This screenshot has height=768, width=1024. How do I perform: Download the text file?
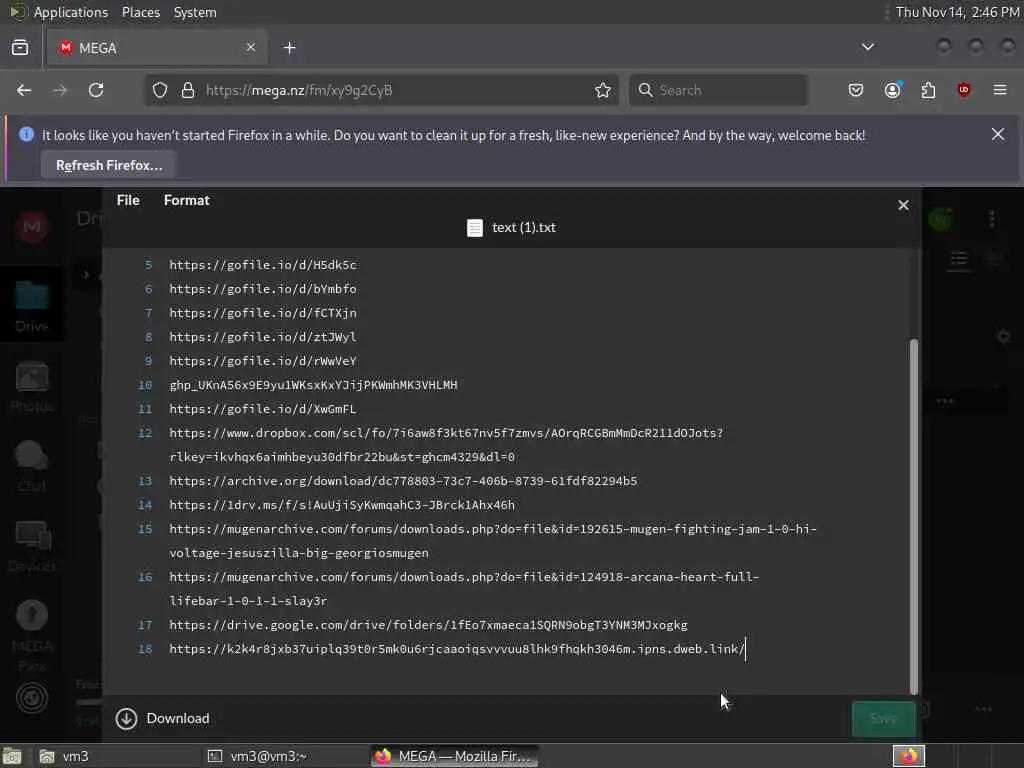(x=163, y=718)
